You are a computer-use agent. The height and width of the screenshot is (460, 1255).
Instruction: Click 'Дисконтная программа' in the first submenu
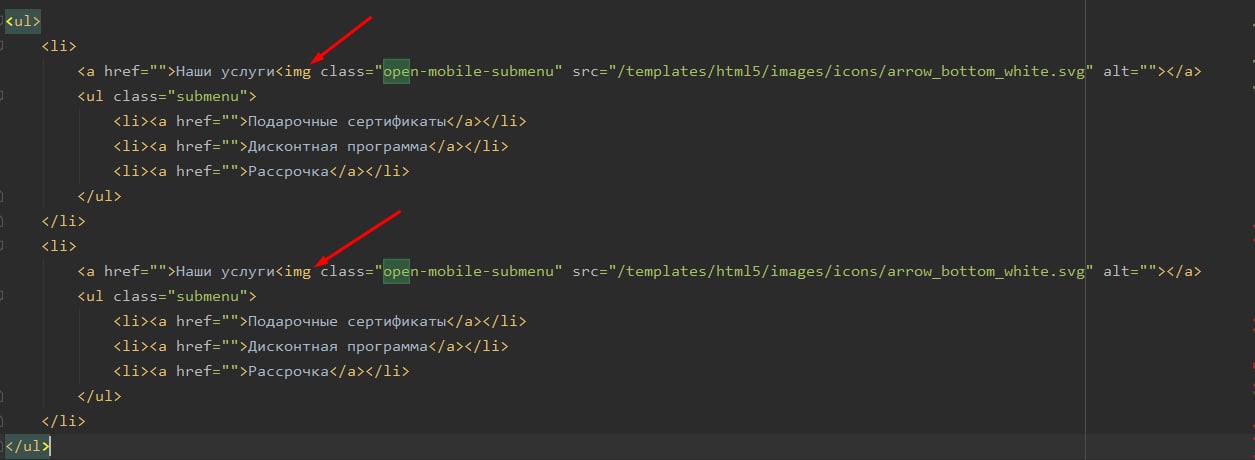click(337, 146)
